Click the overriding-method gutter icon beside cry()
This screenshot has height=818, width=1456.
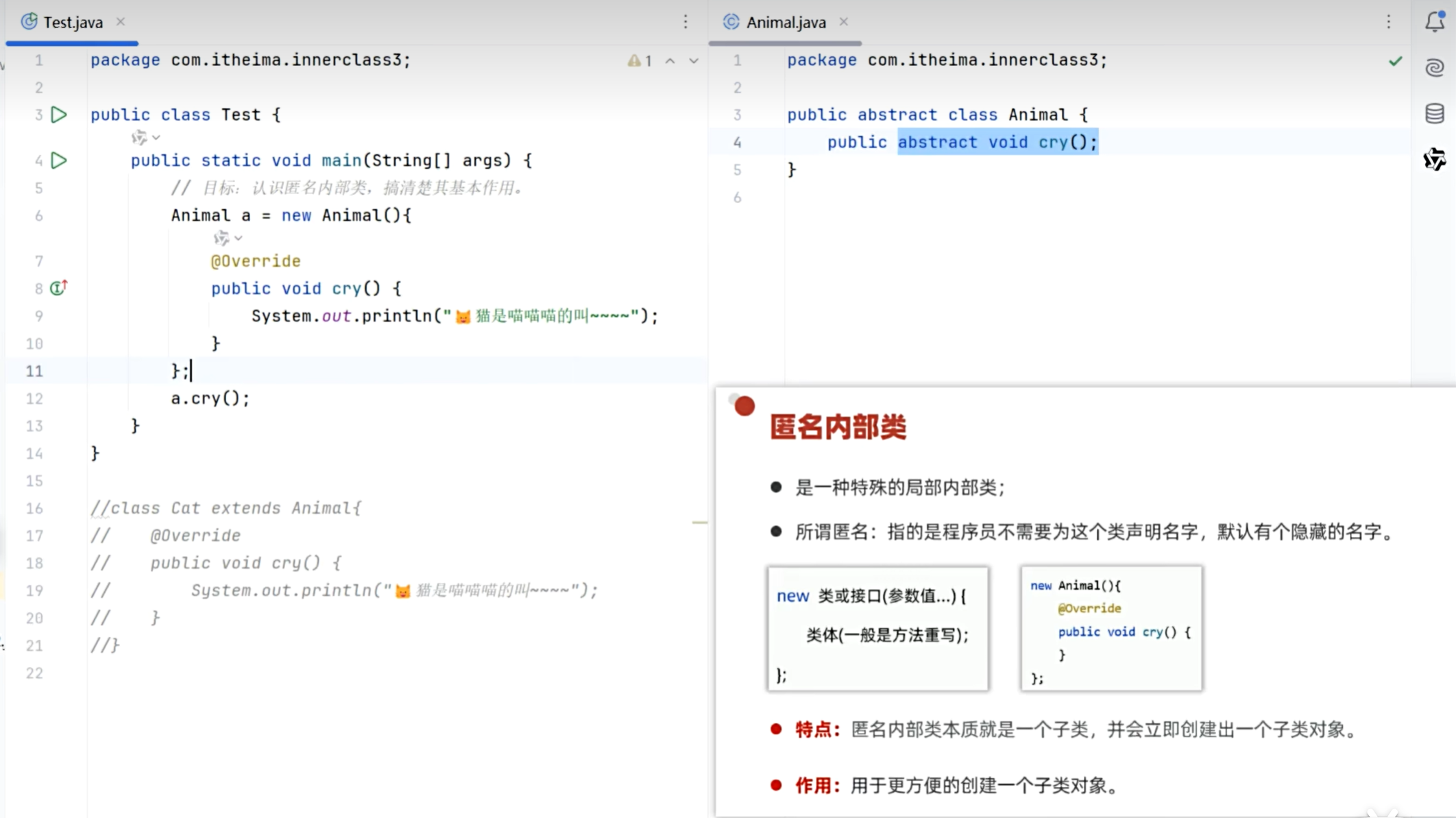tap(58, 288)
